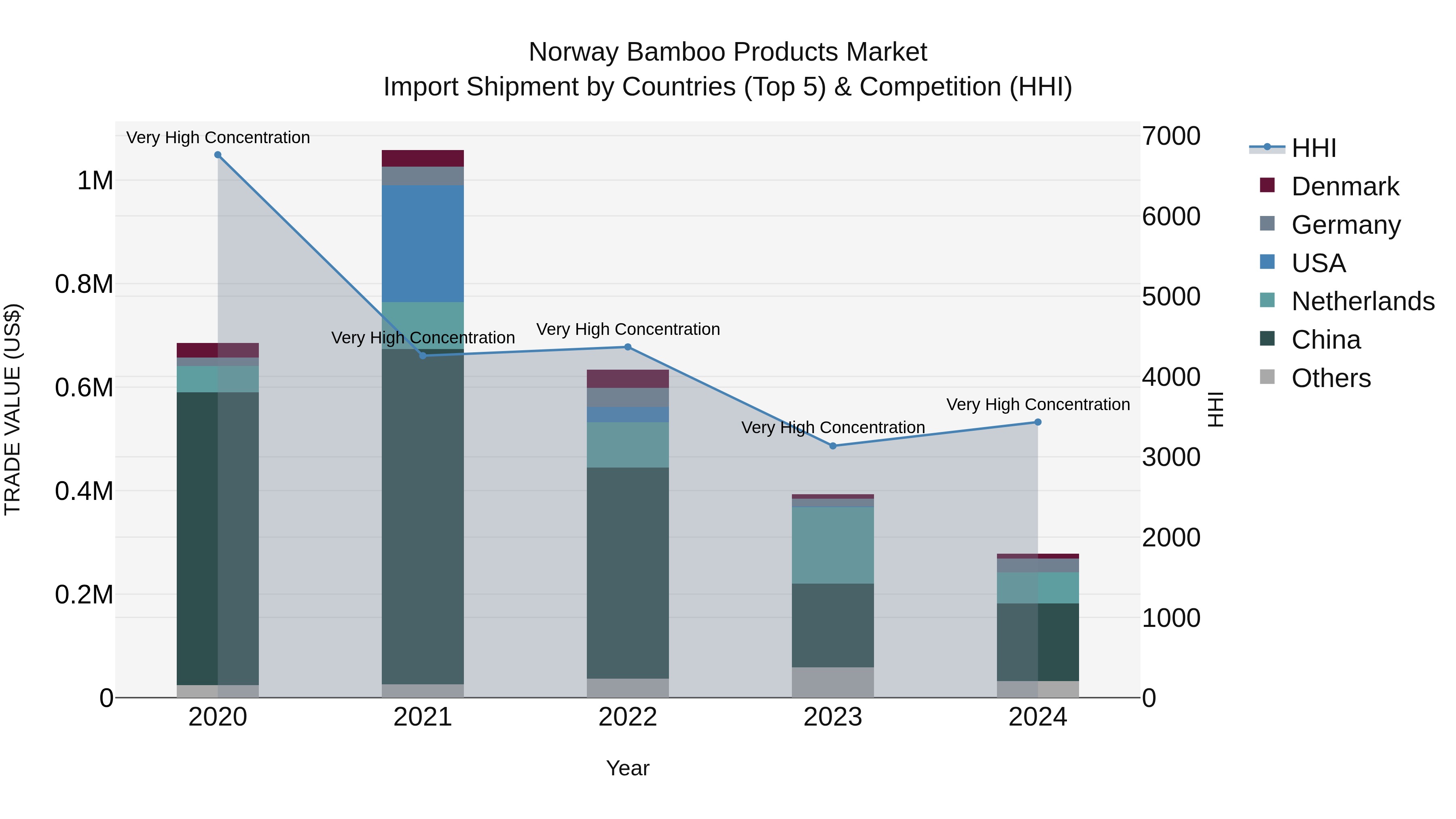Viewport: 1456px width, 819px height.
Task: Select the Denmark segment atop the 2021 bar
Action: [423, 158]
